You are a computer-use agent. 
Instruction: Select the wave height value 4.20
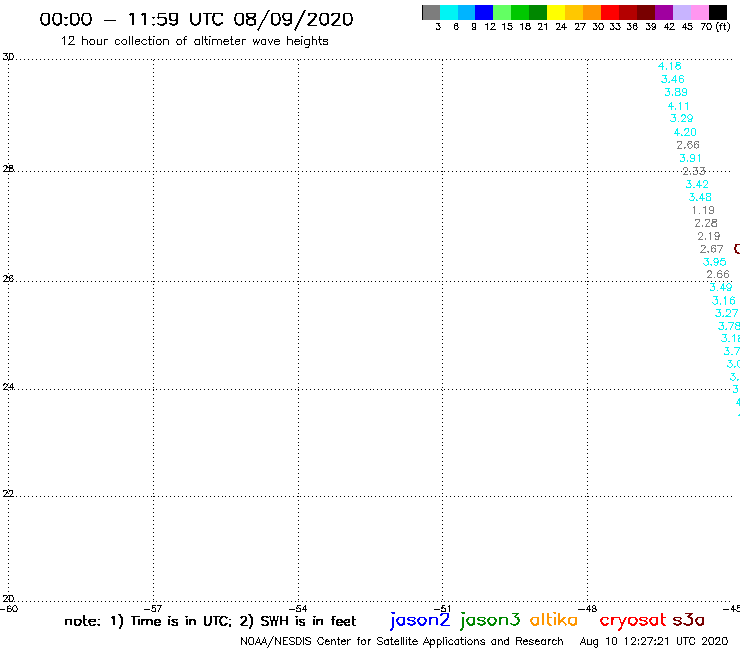685,132
